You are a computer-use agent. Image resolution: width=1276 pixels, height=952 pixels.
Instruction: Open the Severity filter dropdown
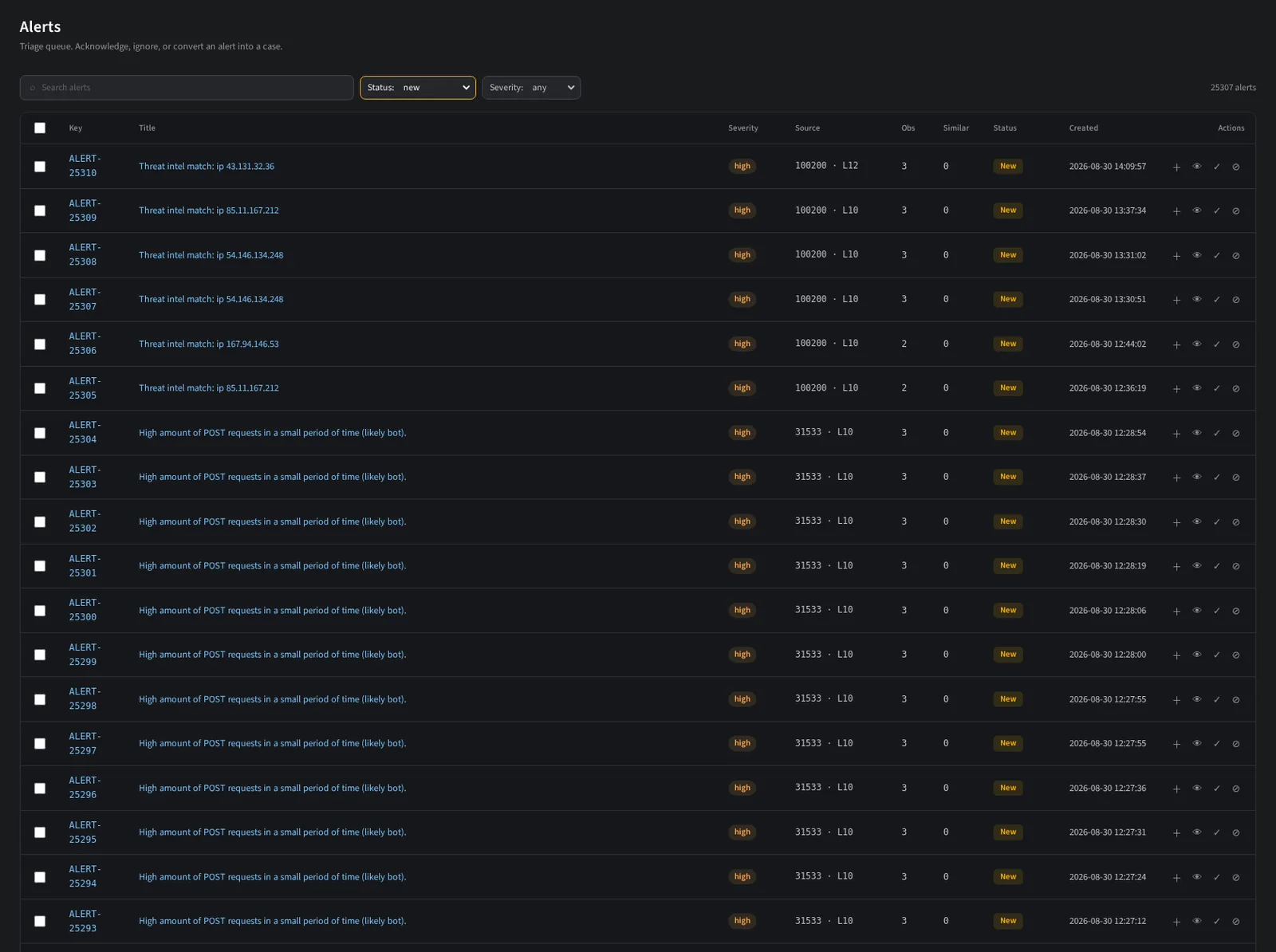pos(531,88)
